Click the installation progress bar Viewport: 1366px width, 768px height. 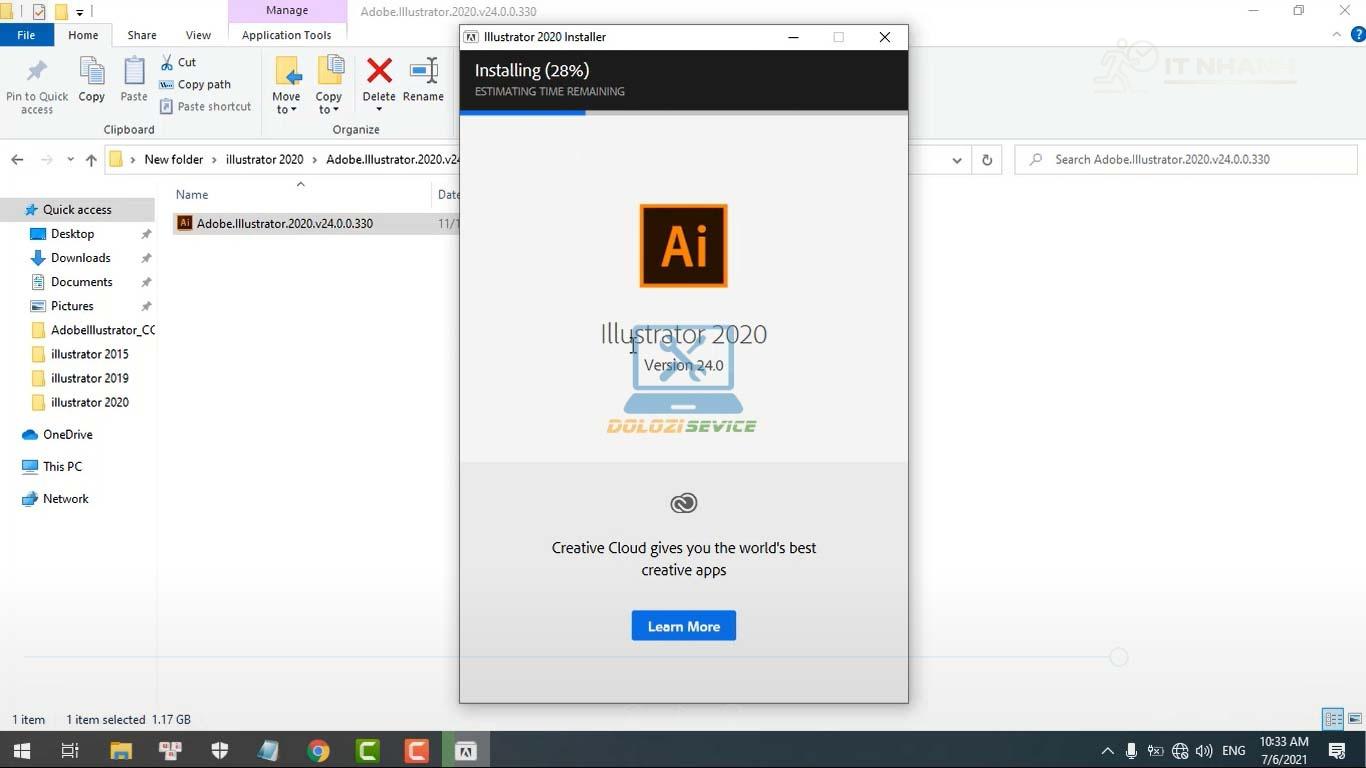click(x=683, y=113)
